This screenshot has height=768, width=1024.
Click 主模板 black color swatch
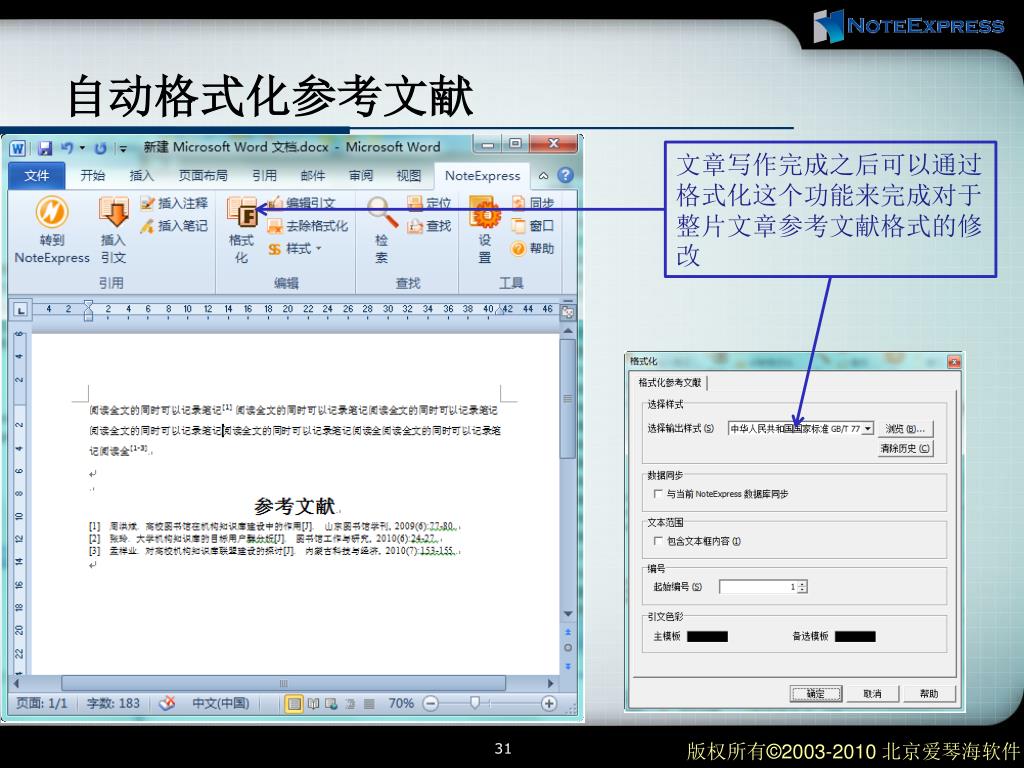(707, 636)
